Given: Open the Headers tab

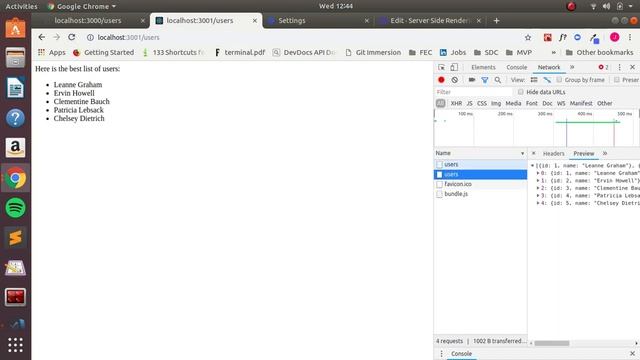Looking at the screenshot, I should pyautogui.click(x=553, y=153).
